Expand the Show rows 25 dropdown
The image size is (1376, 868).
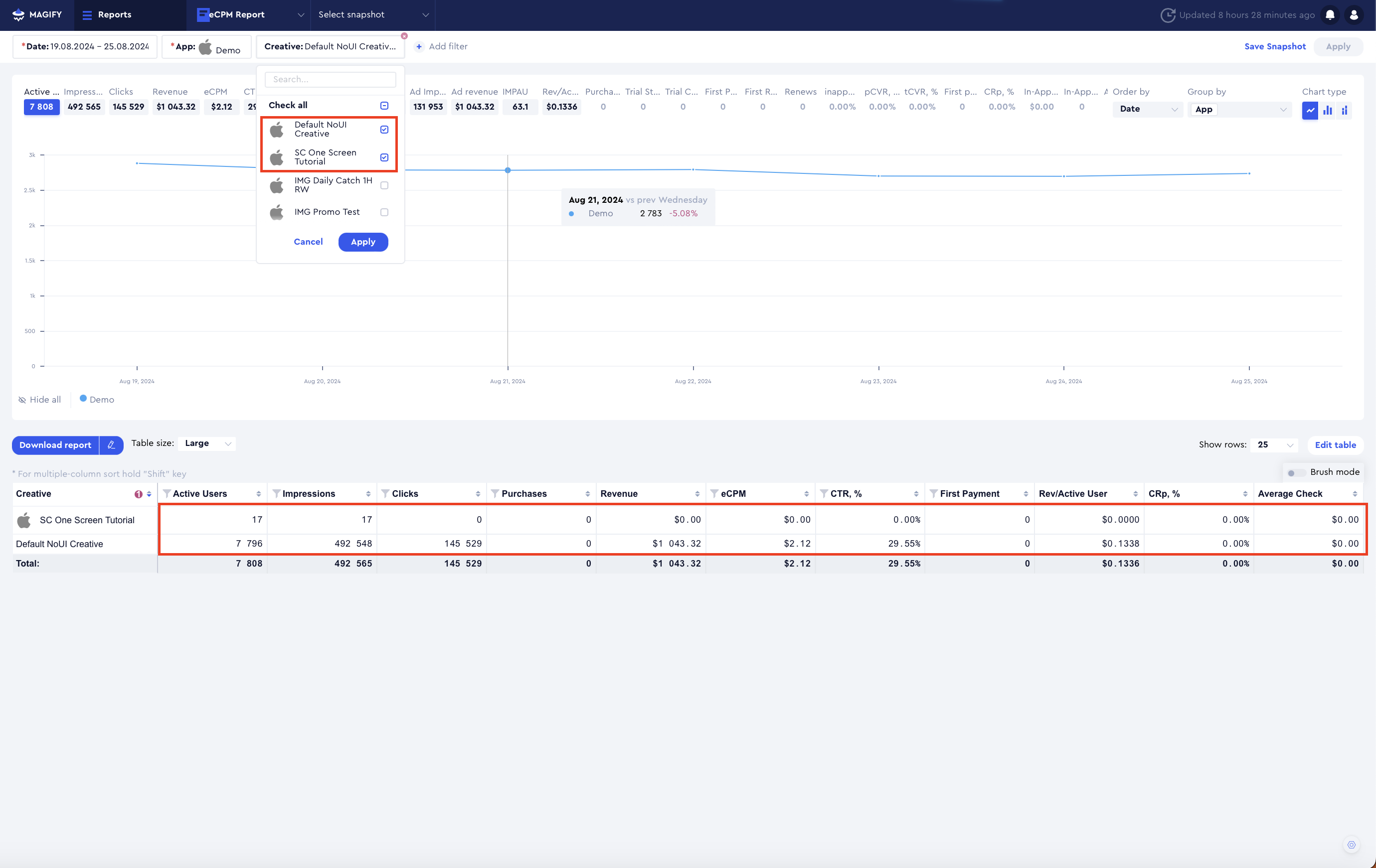pyautogui.click(x=1274, y=445)
